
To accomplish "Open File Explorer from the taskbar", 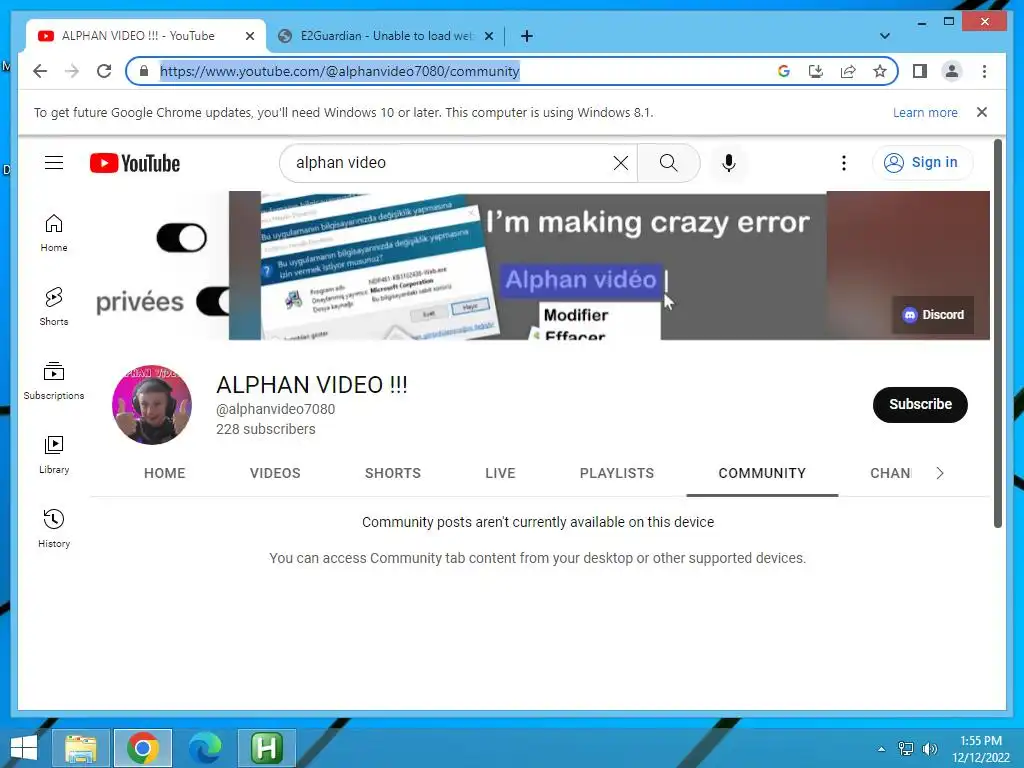I will pos(80,748).
